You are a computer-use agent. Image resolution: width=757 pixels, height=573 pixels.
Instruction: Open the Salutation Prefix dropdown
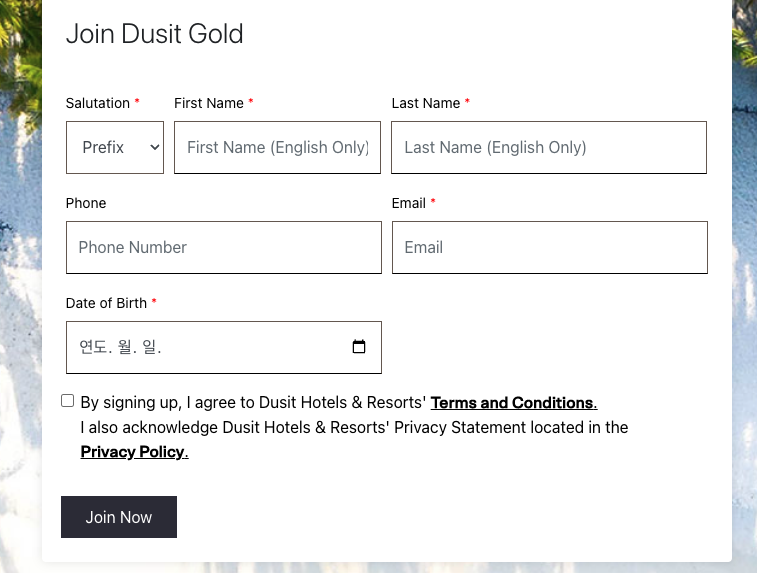(115, 147)
